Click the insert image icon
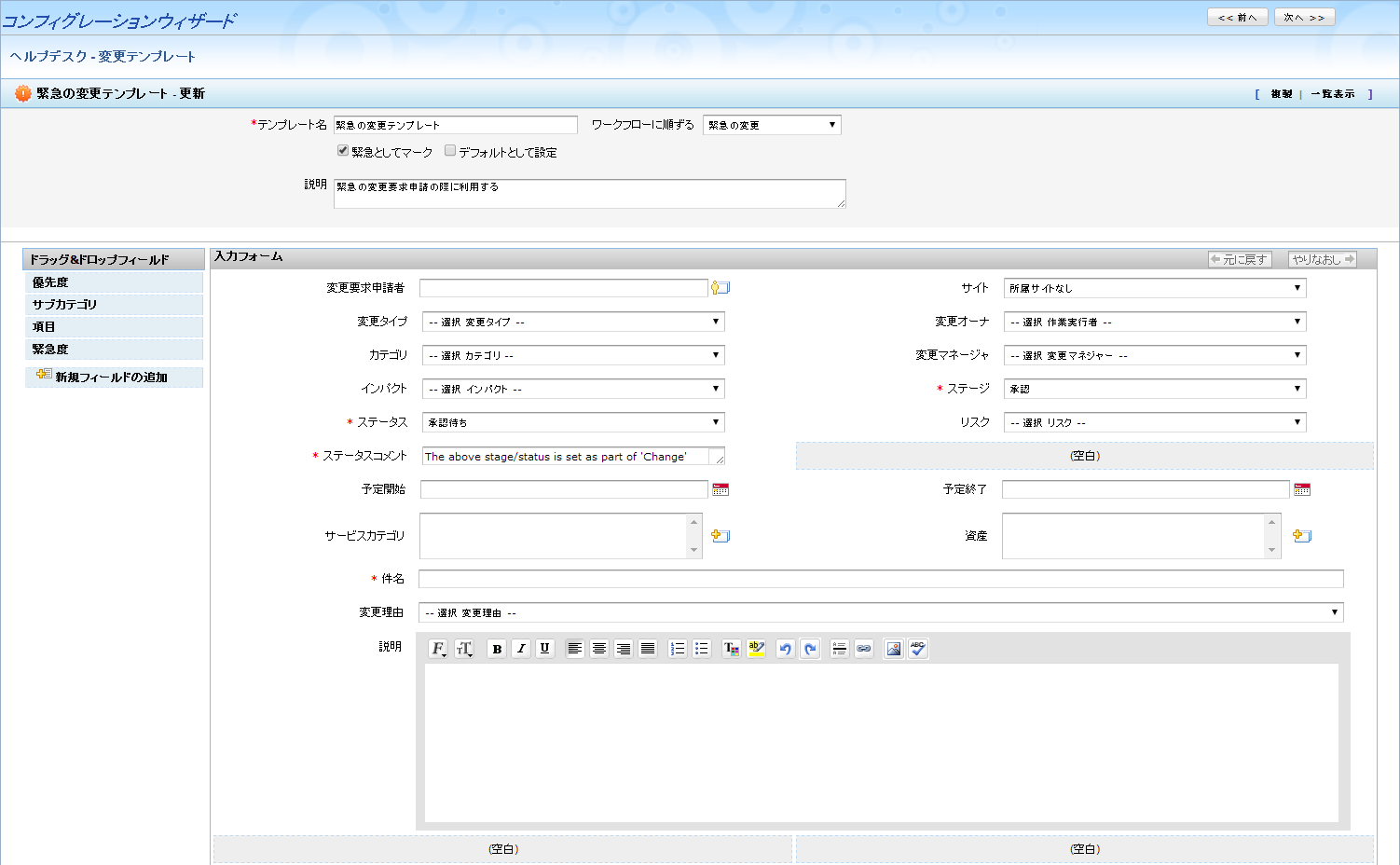The image size is (1400, 865). coord(894,649)
